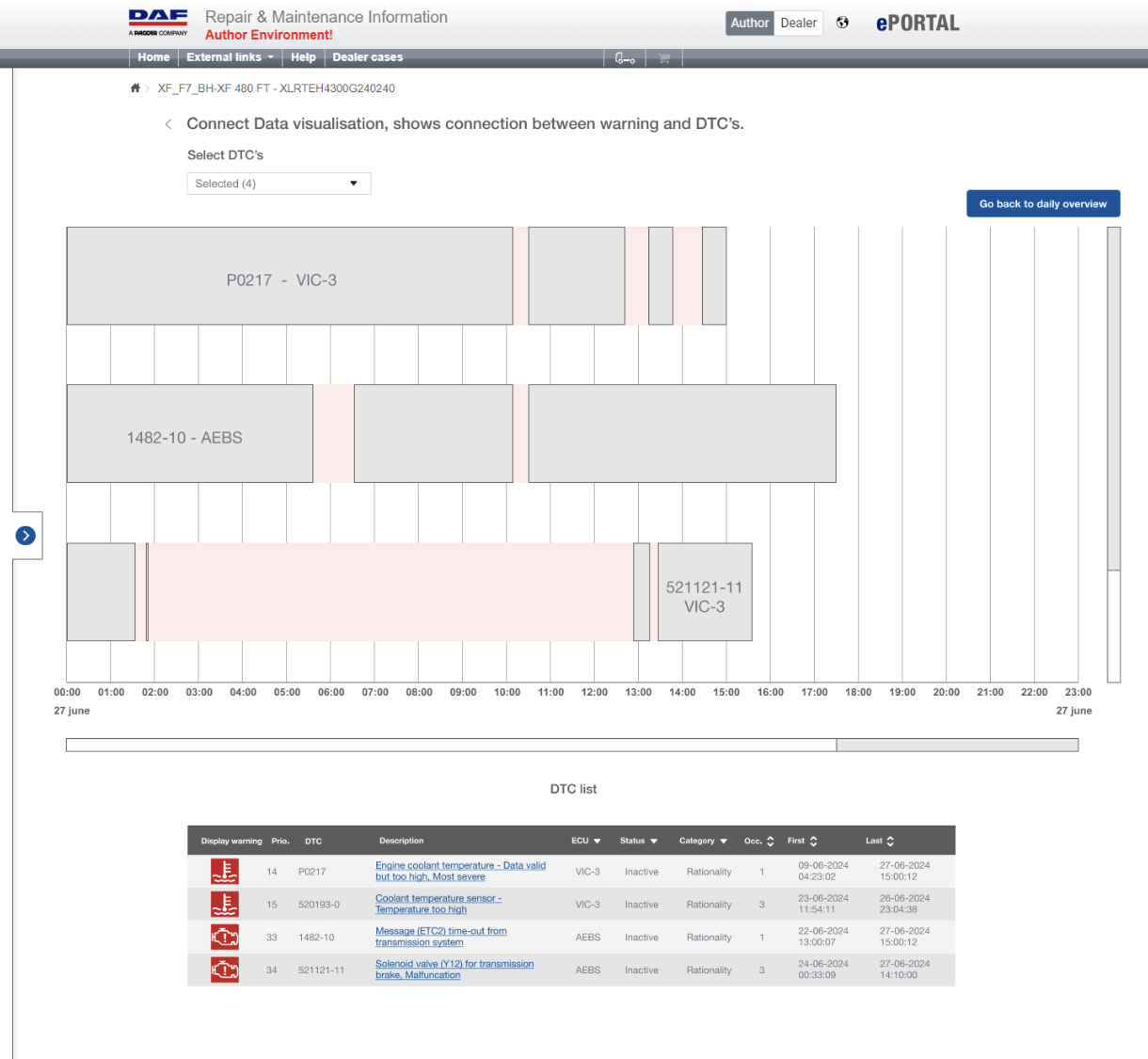Click the home breadcrumb icon
This screenshot has width=1148, height=1059.
click(136, 88)
